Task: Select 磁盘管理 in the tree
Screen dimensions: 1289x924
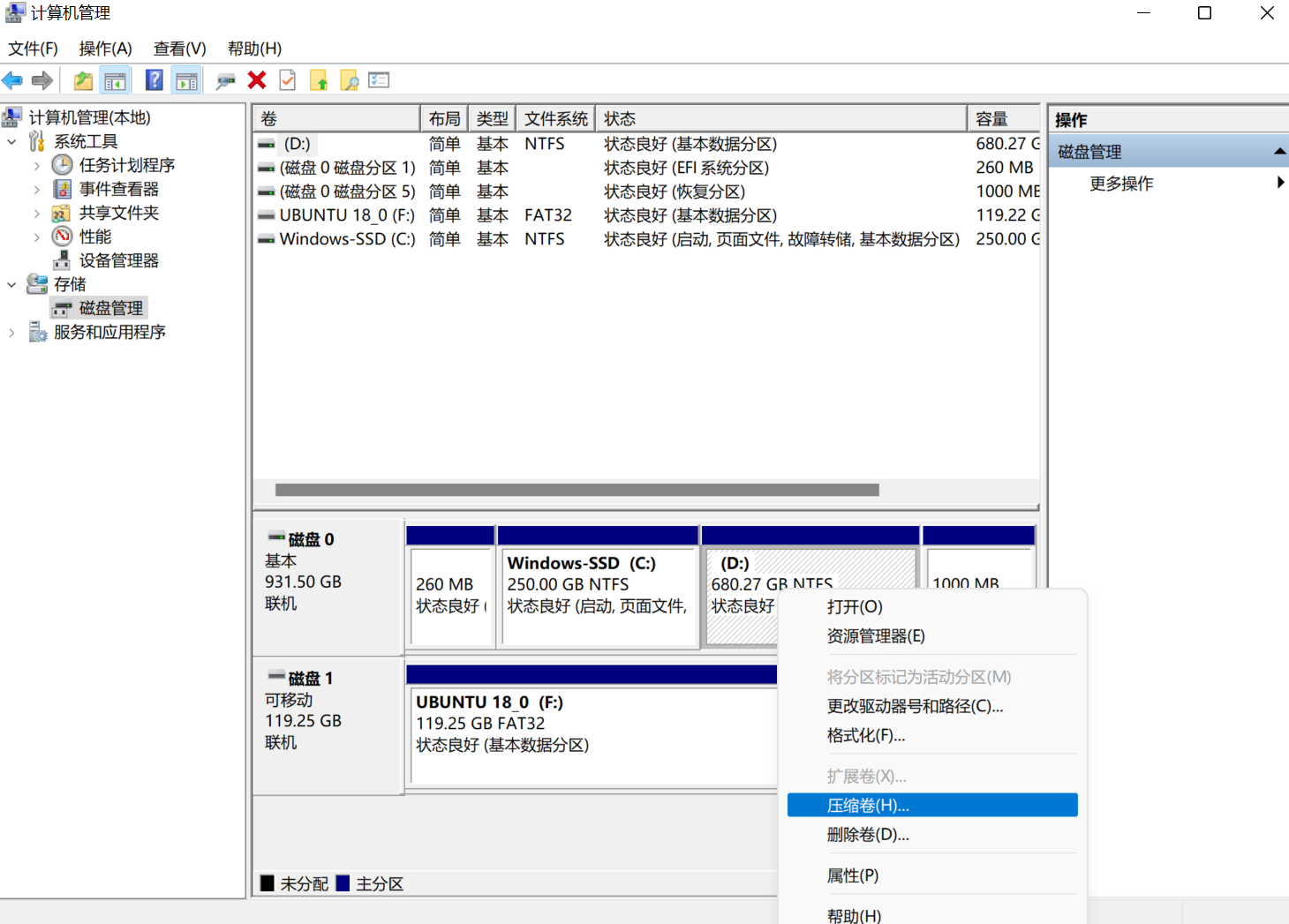Action: point(110,308)
